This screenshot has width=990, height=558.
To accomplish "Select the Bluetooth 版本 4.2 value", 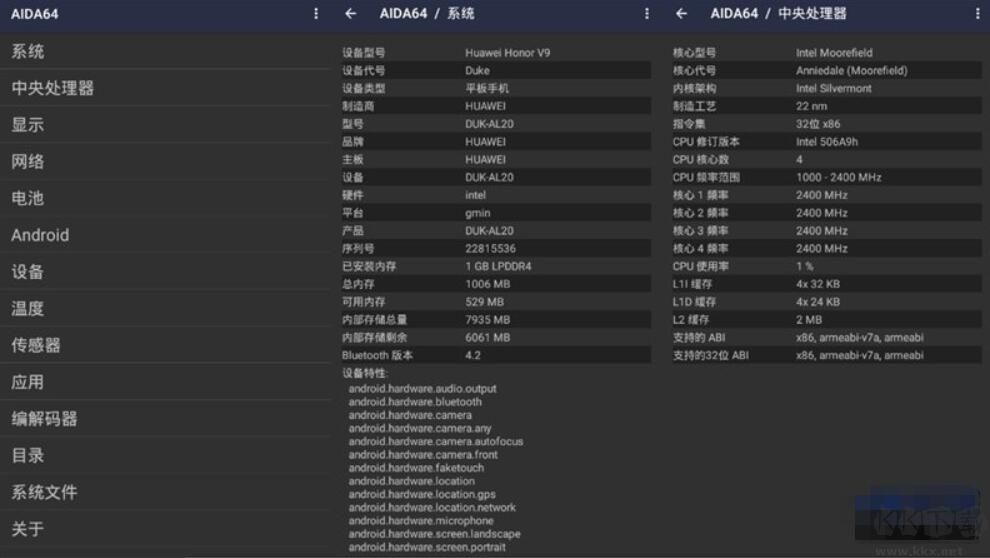I will pos(473,355).
